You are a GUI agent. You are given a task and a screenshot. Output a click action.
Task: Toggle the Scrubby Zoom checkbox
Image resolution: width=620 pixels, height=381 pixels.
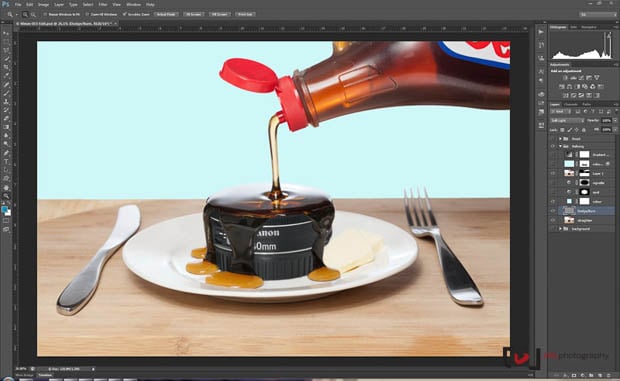click(124, 14)
